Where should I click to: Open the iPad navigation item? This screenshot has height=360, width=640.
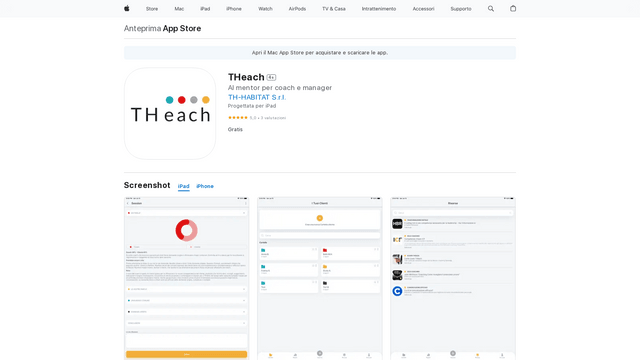205,9
